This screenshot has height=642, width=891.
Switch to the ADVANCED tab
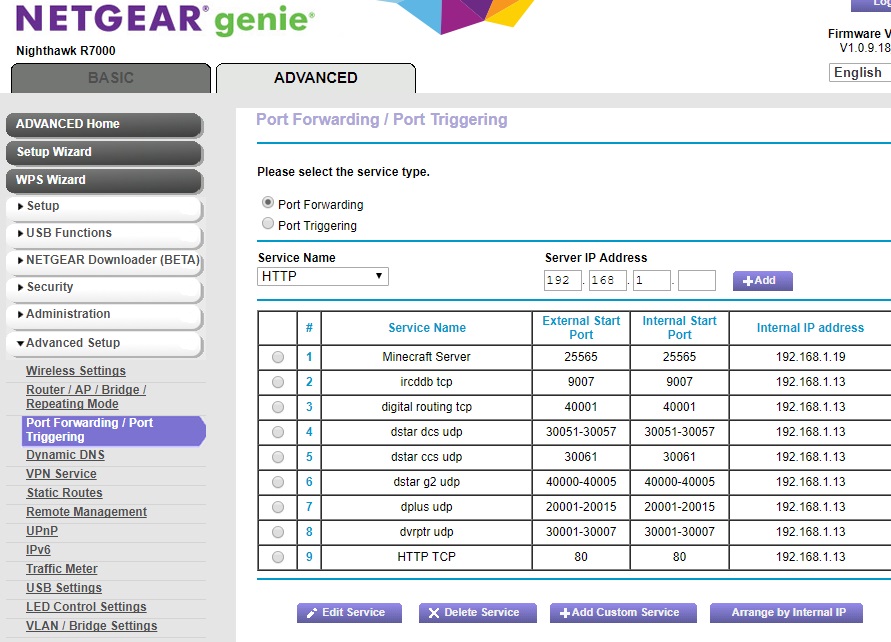point(315,78)
